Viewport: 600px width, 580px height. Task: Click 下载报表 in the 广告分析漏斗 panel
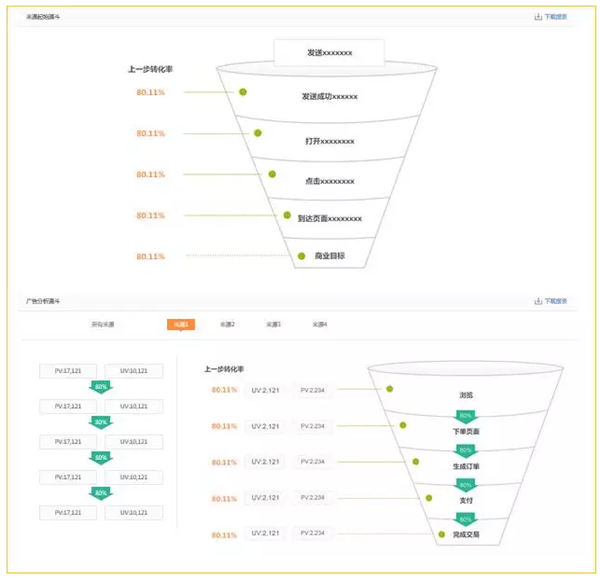click(x=556, y=301)
